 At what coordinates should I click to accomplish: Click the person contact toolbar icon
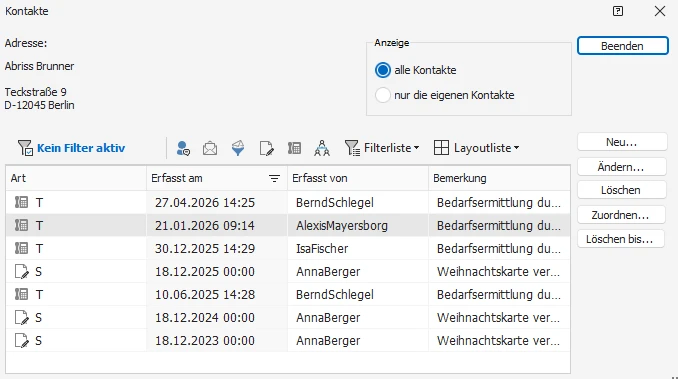pos(183,148)
